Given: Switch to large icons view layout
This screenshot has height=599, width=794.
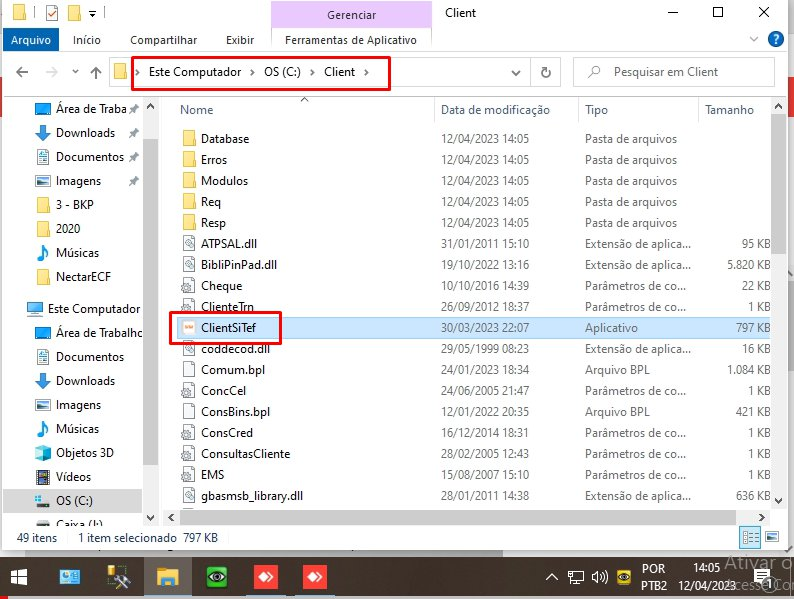Looking at the screenshot, I should pyautogui.click(x=770, y=537).
